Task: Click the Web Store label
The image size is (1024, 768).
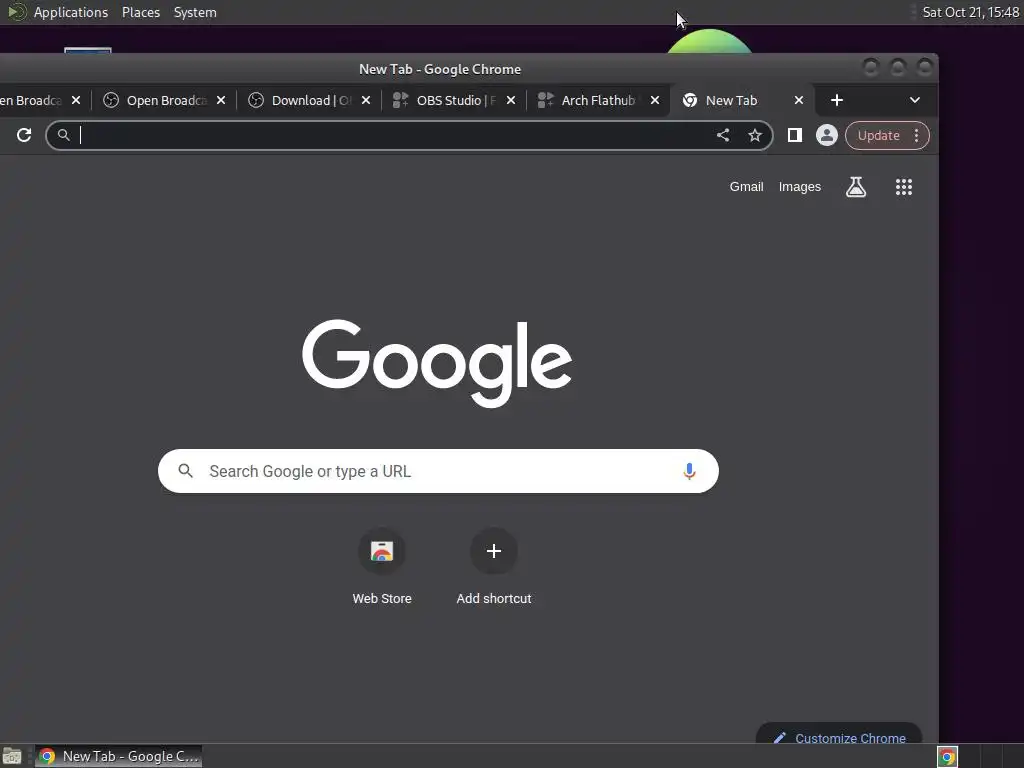Action: coord(382,598)
